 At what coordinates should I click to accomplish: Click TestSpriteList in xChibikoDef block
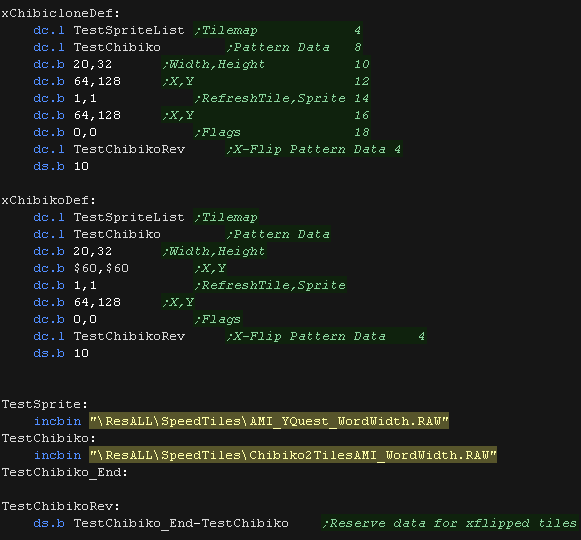[129, 217]
